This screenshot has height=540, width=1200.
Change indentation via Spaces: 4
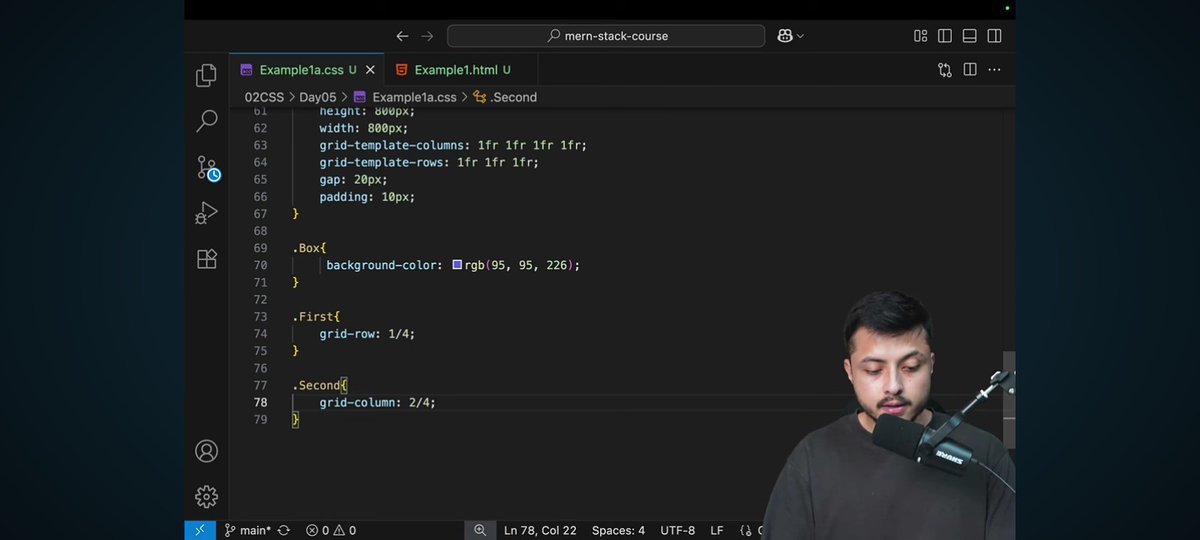pyautogui.click(x=618, y=530)
